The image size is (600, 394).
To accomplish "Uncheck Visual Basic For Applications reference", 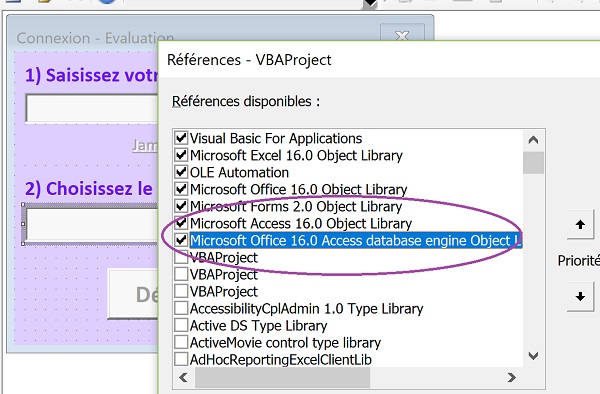I will coord(181,138).
